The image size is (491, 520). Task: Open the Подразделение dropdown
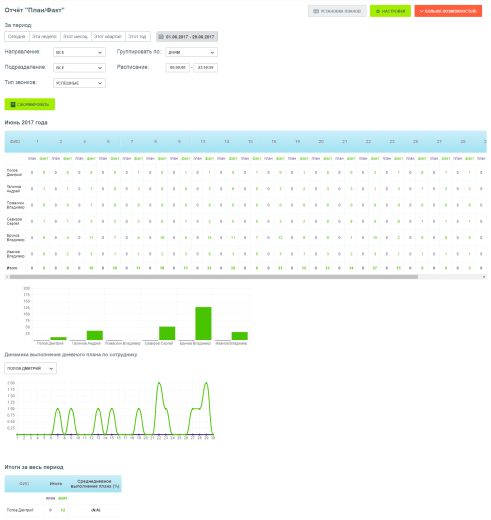(x=79, y=68)
